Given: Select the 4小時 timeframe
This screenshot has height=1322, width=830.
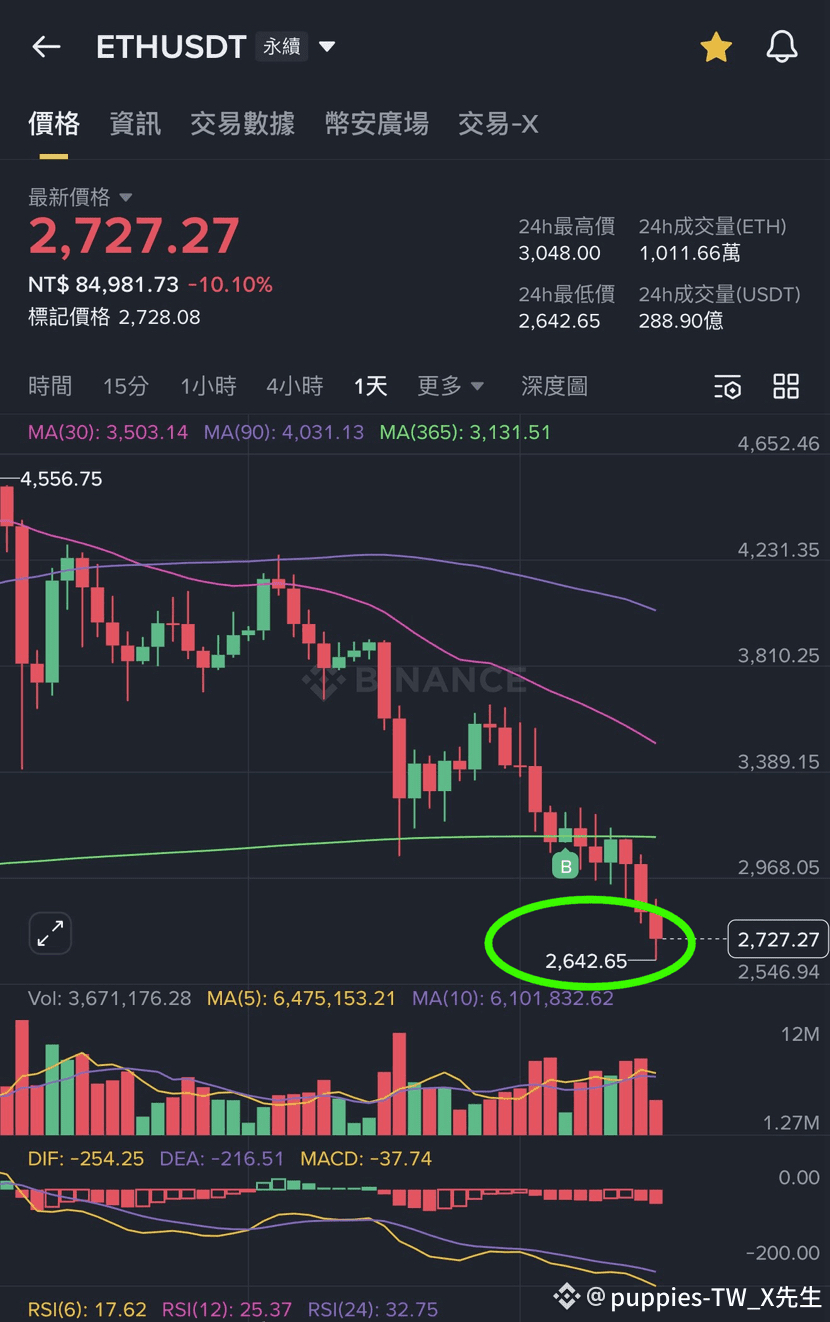Looking at the screenshot, I should coord(295,386).
